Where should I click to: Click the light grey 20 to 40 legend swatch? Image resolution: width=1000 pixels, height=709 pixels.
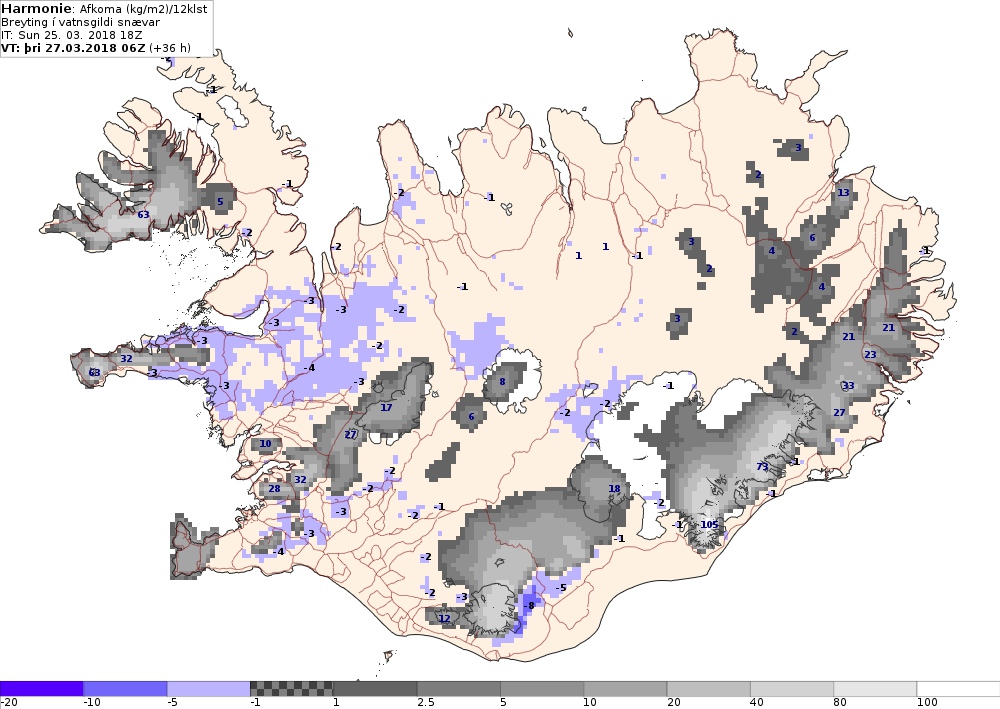pyautogui.click(x=709, y=689)
